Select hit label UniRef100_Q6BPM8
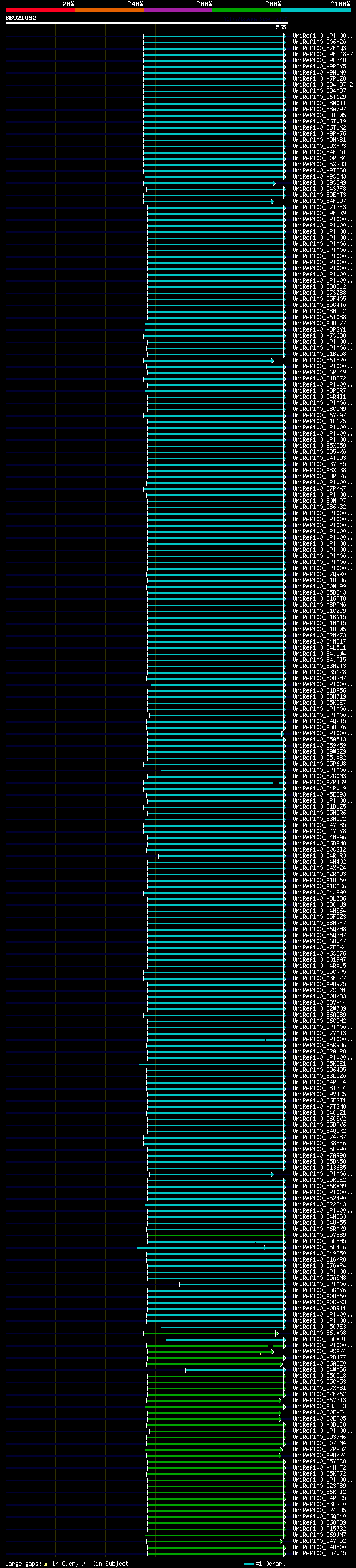This screenshot has width=356, height=1568. 319,843
